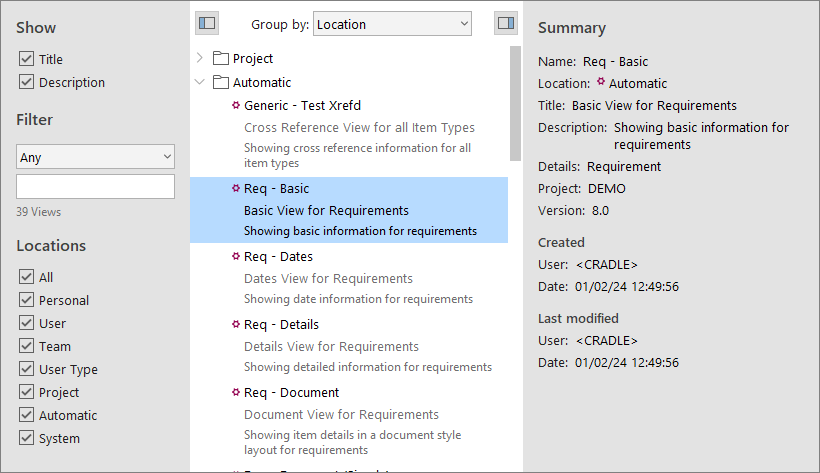Image resolution: width=820 pixels, height=473 pixels.
Task: Toggle the Team location checkbox
Action: click(26, 346)
